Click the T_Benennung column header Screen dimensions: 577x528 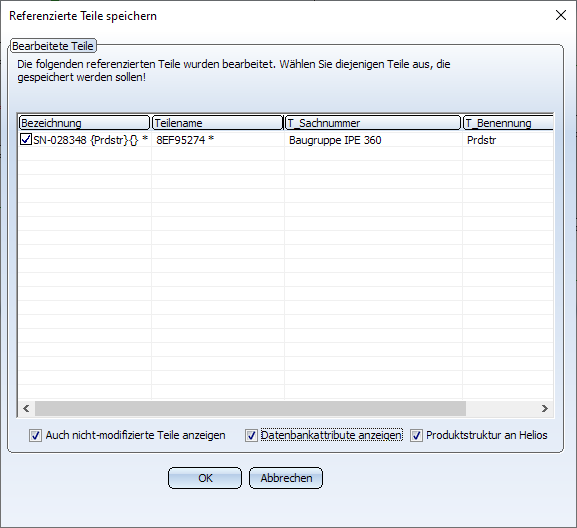508,123
